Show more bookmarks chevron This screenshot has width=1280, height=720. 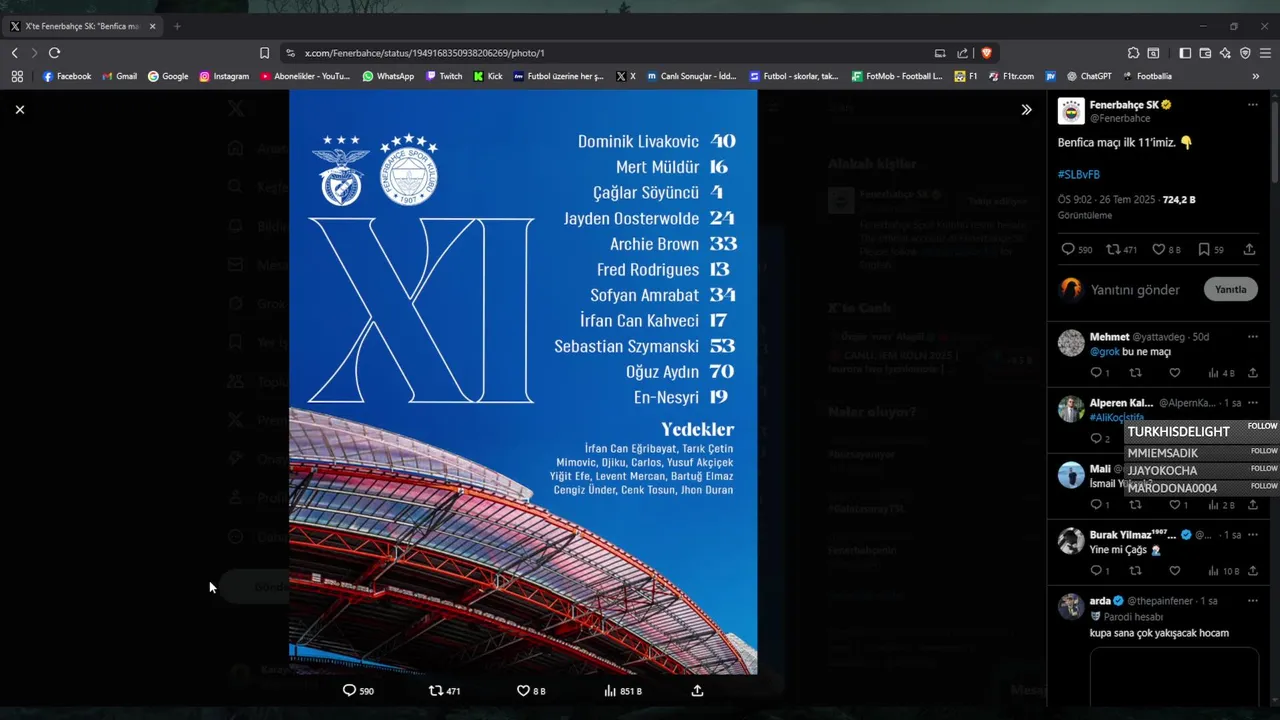click(1256, 76)
